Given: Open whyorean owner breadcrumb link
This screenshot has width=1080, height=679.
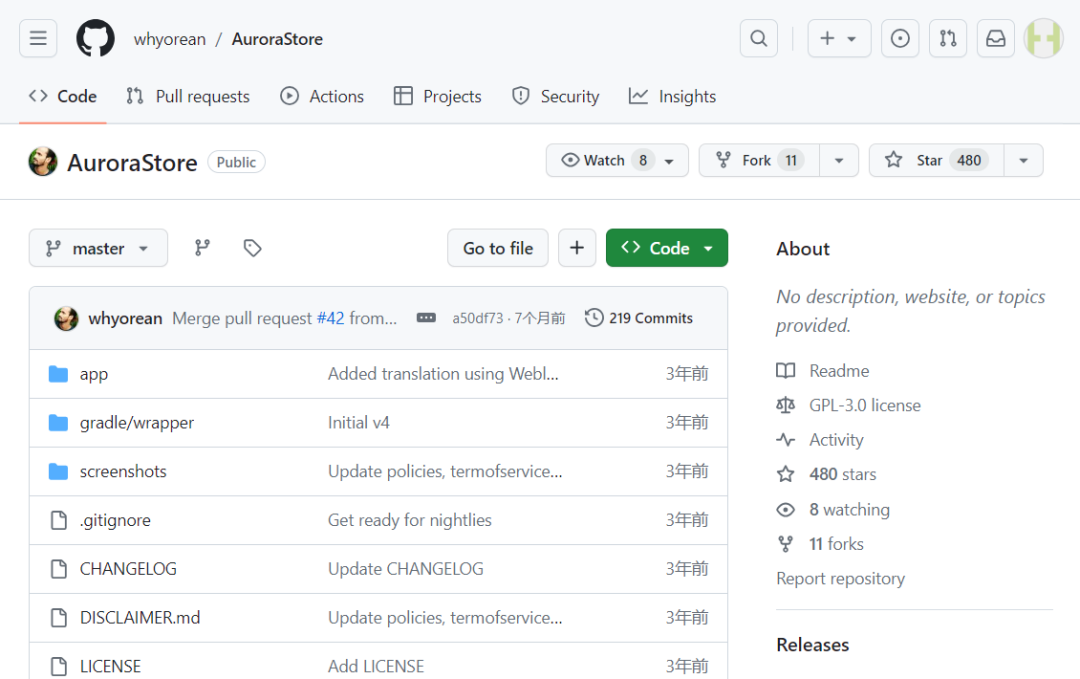Looking at the screenshot, I should point(169,39).
